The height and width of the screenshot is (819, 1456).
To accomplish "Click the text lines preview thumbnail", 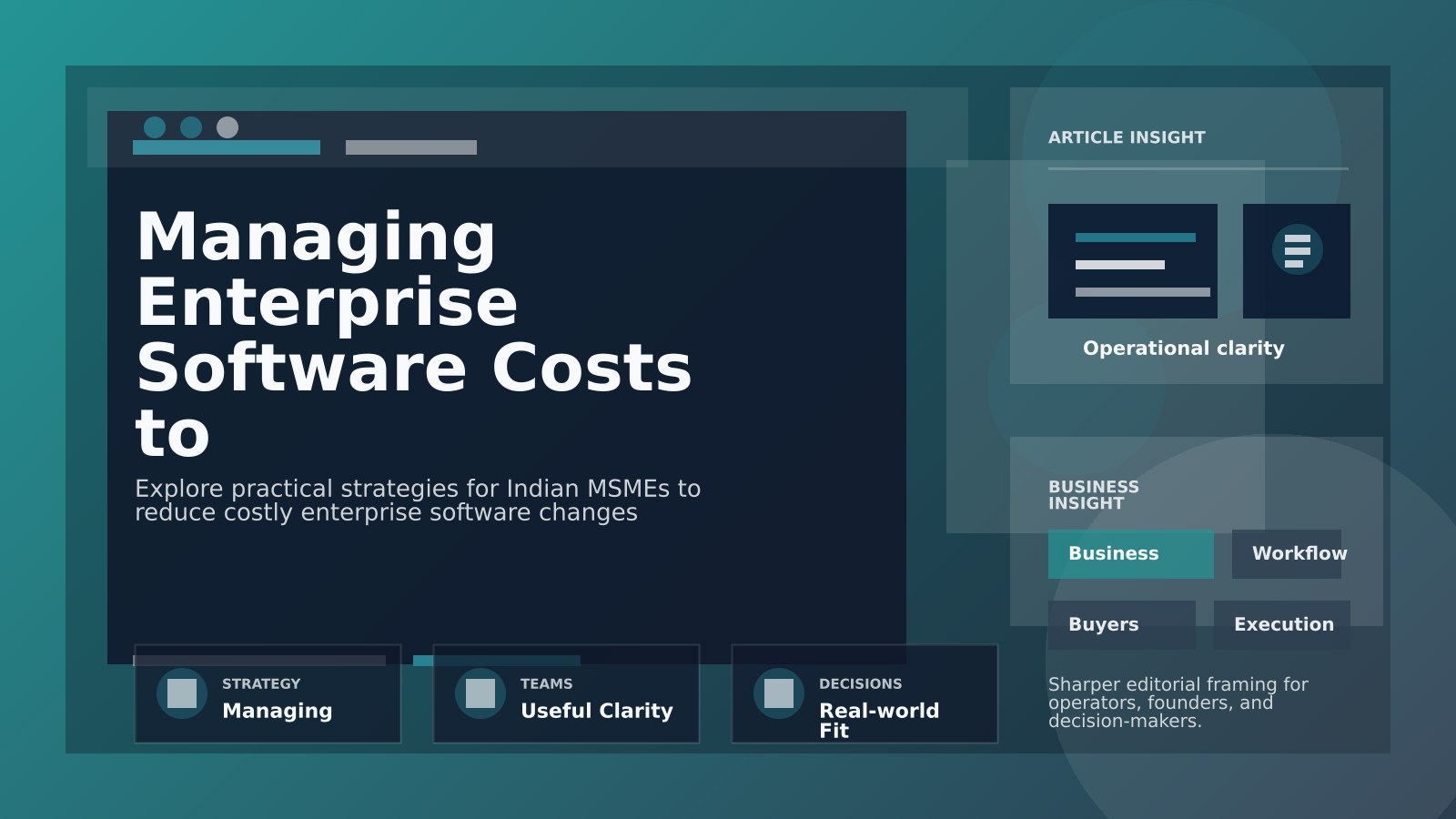I will (x=1133, y=261).
